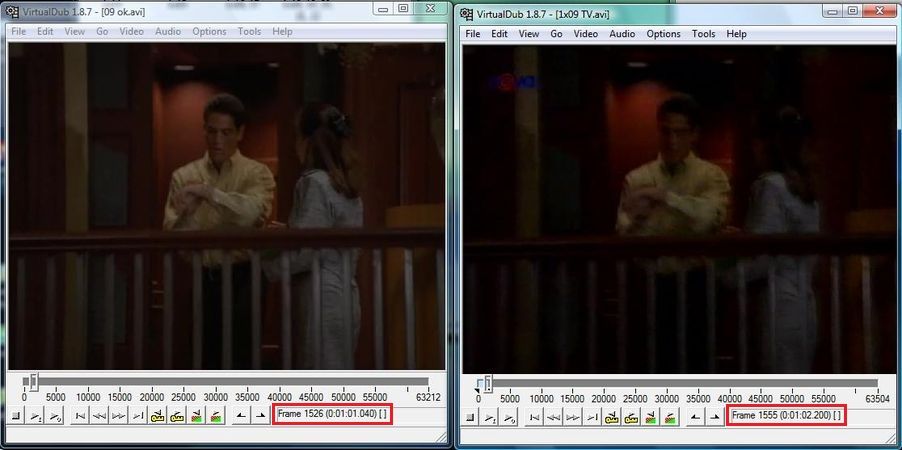Scan to next scene in 09 ok.avi
This screenshot has width=902, height=450.
216,415
